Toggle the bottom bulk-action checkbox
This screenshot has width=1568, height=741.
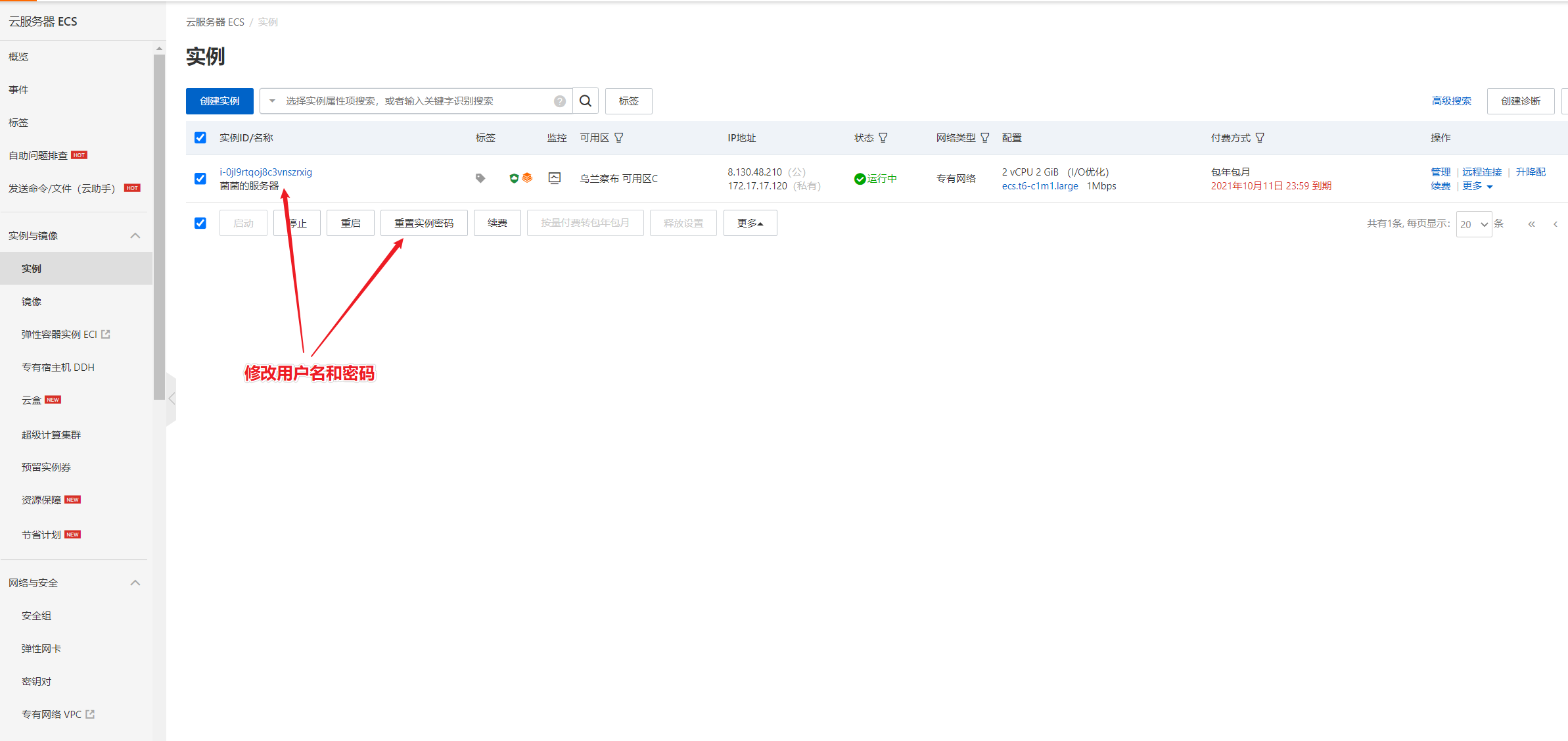(x=200, y=223)
